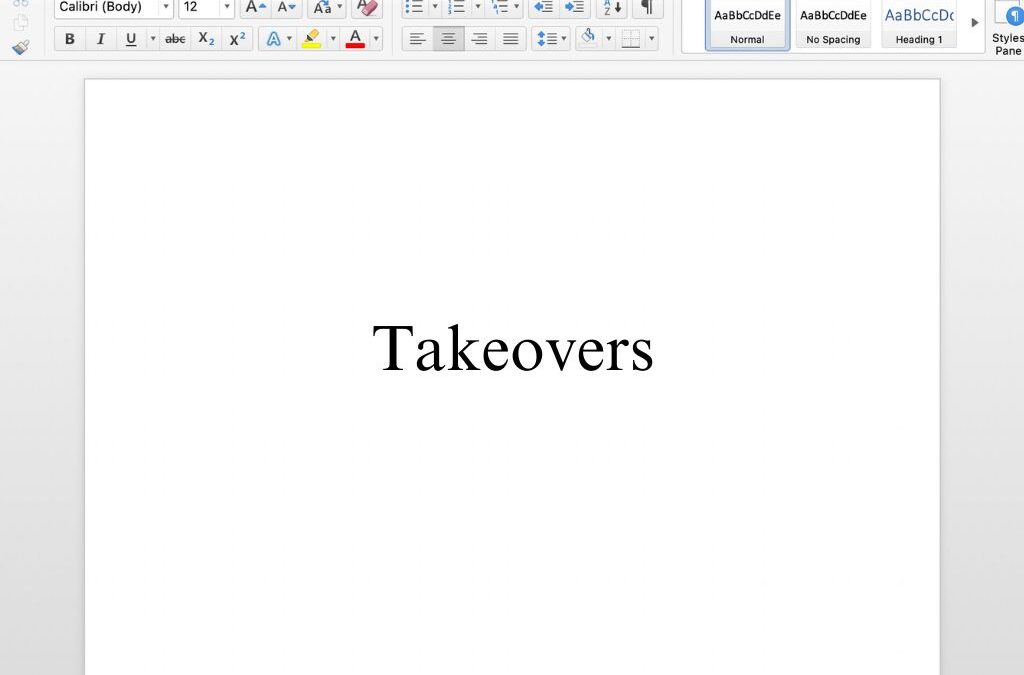Screen dimensions: 1024x675
Task: Sort text A to Z
Action: point(612,7)
